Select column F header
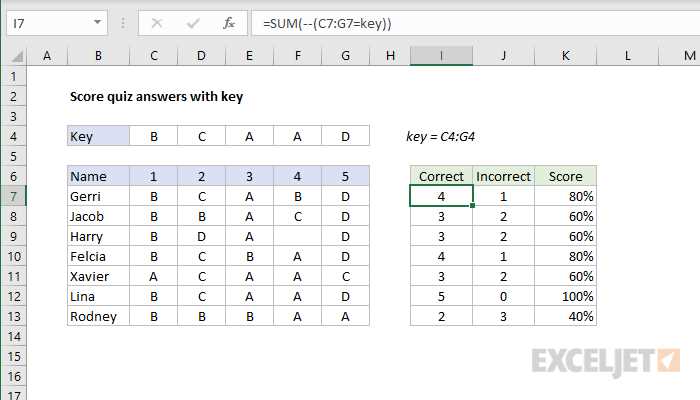The height and width of the screenshot is (400, 700). tap(297, 56)
